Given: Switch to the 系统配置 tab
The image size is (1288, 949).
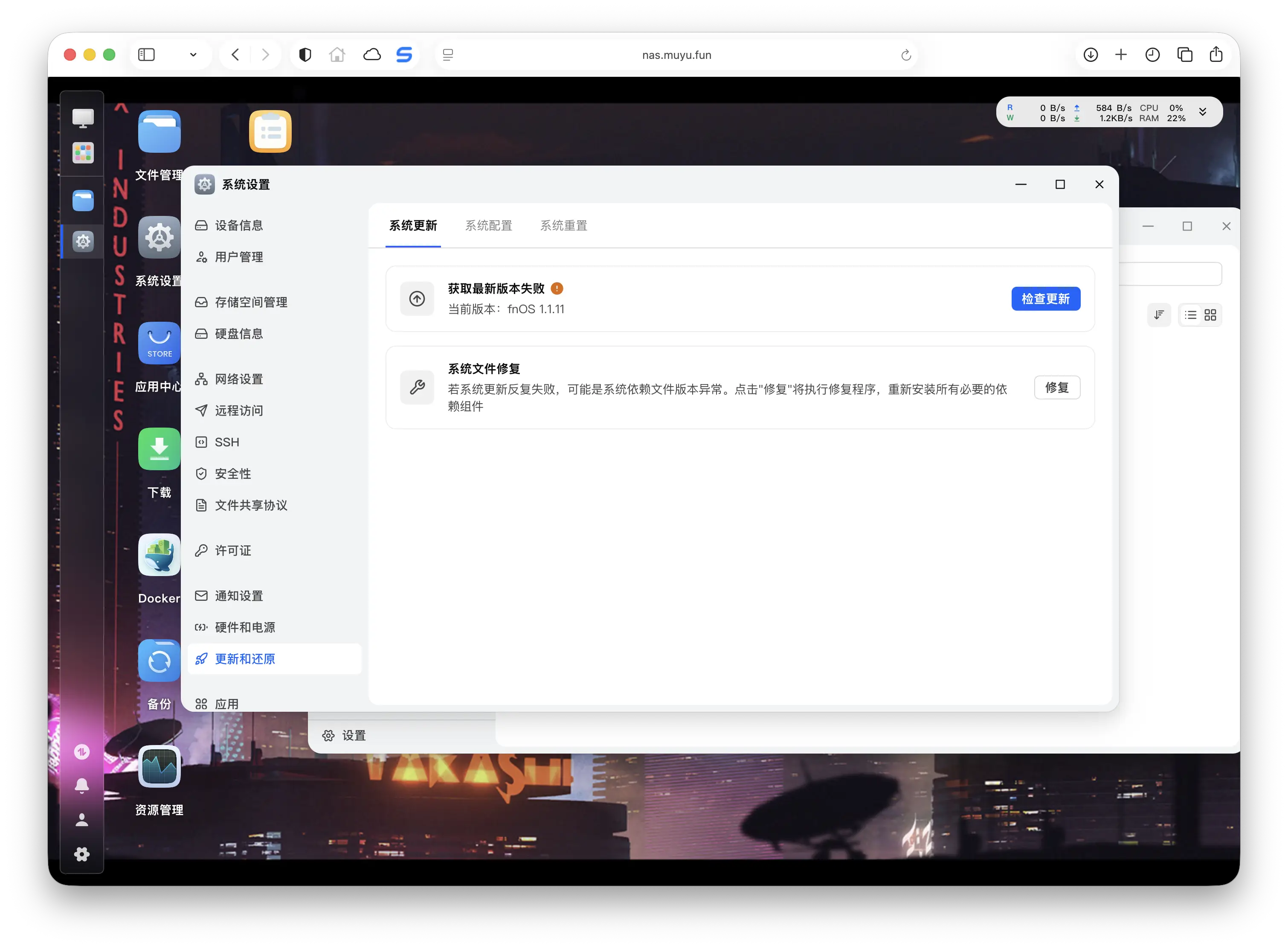Looking at the screenshot, I should tap(489, 225).
